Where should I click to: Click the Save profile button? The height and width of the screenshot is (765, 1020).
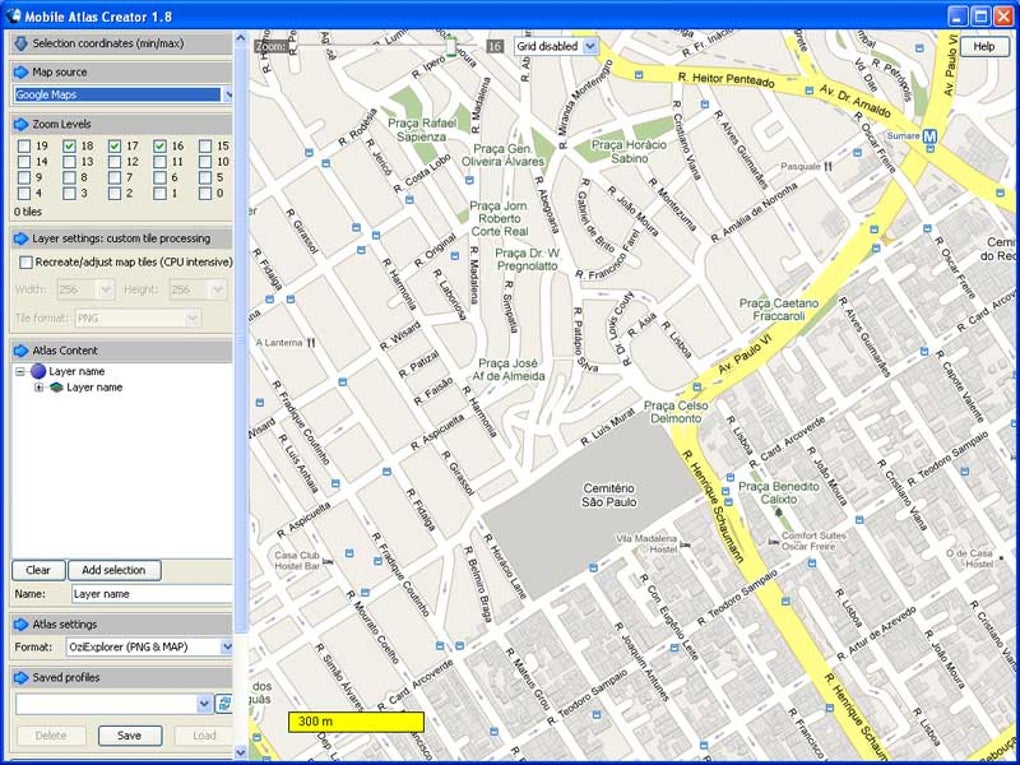[129, 736]
